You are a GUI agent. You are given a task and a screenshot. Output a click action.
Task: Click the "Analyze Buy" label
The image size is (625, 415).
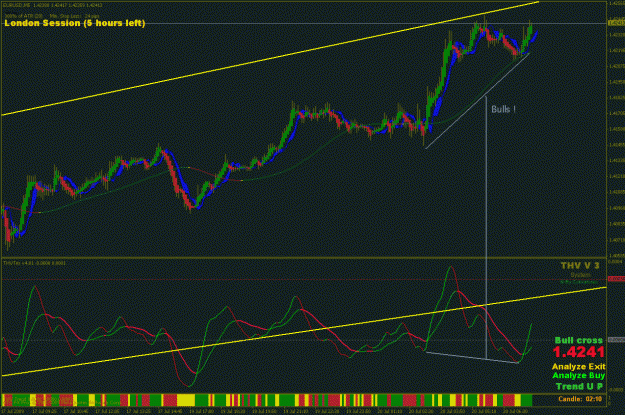tap(579, 376)
